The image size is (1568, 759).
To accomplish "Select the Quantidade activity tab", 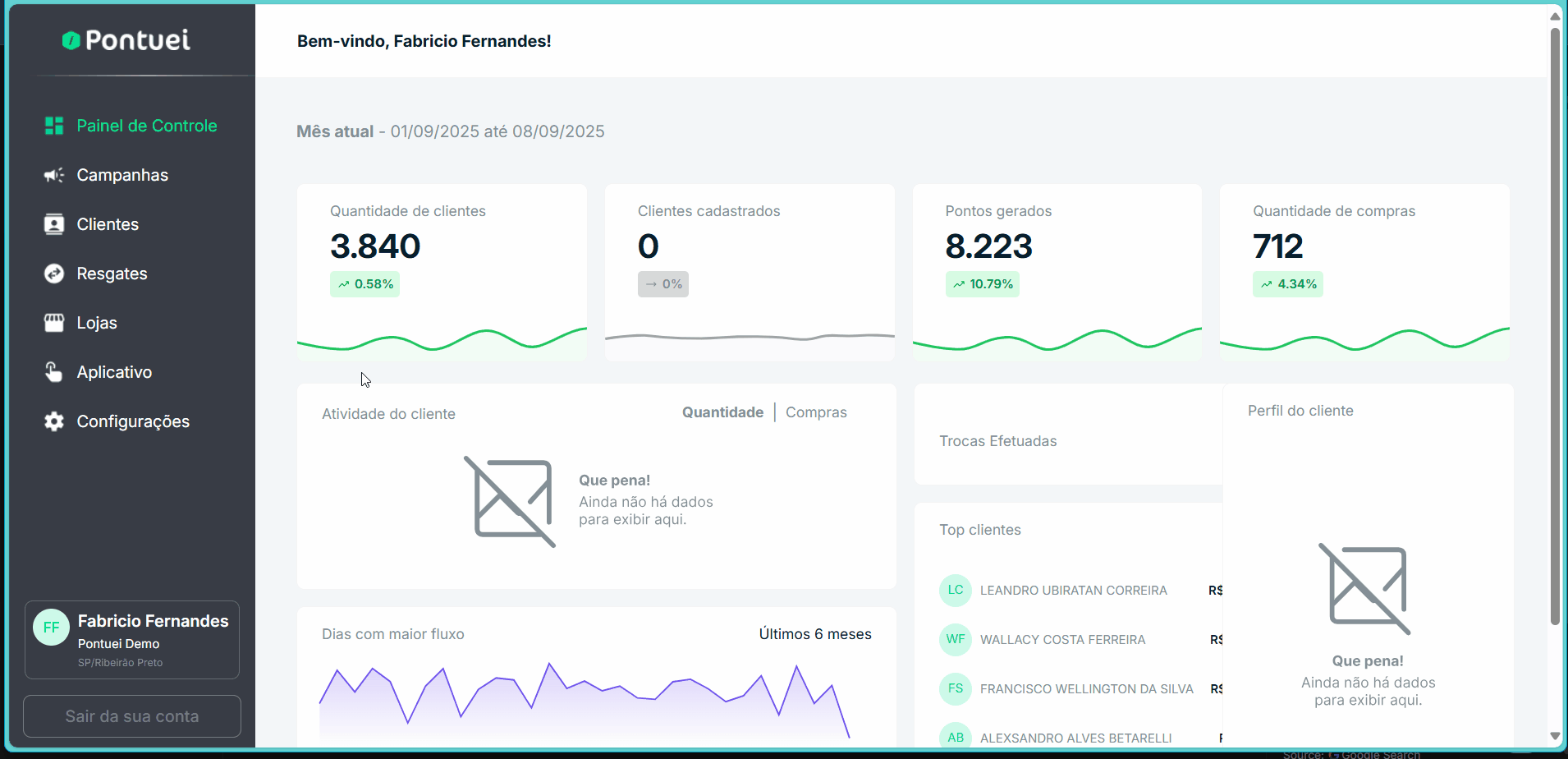I will point(722,412).
